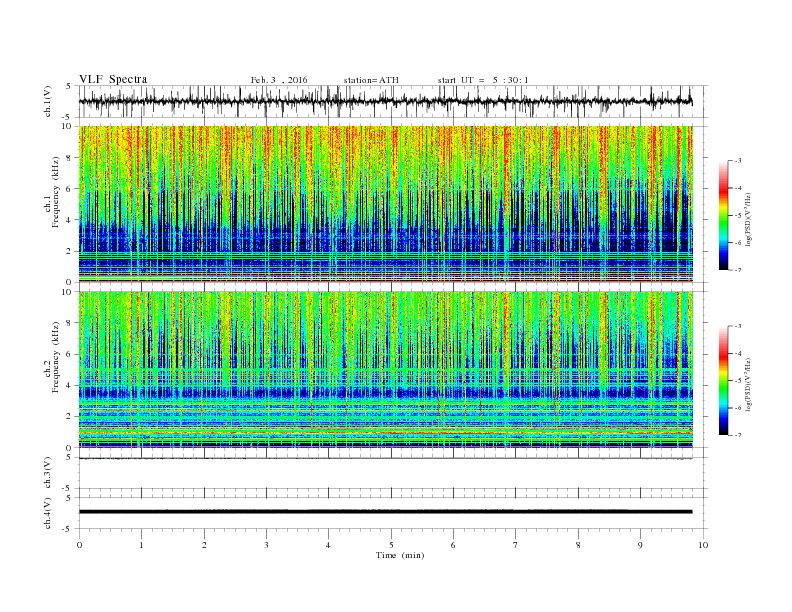Select the "Time (min)" axis label

pos(400,555)
